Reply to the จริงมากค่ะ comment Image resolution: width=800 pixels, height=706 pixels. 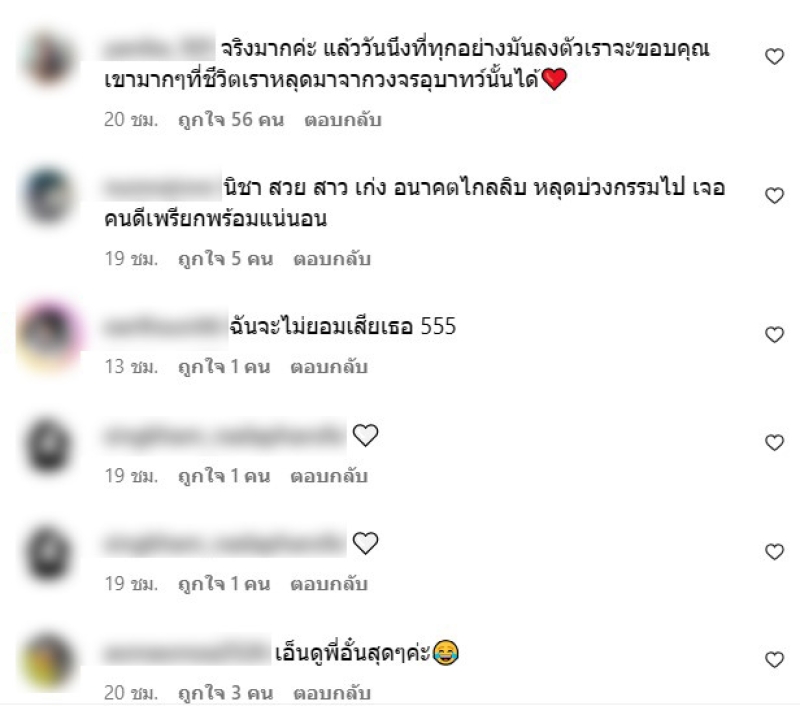[x=343, y=120]
